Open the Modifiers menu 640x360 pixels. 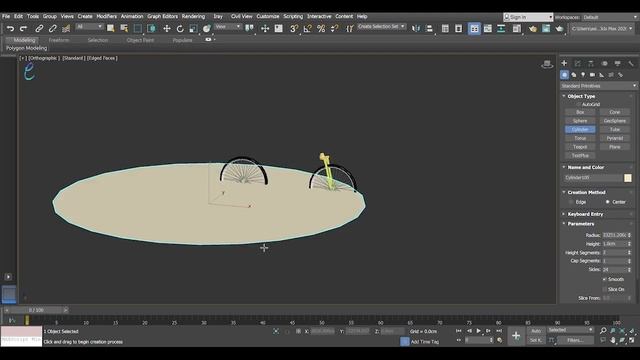tap(107, 16)
